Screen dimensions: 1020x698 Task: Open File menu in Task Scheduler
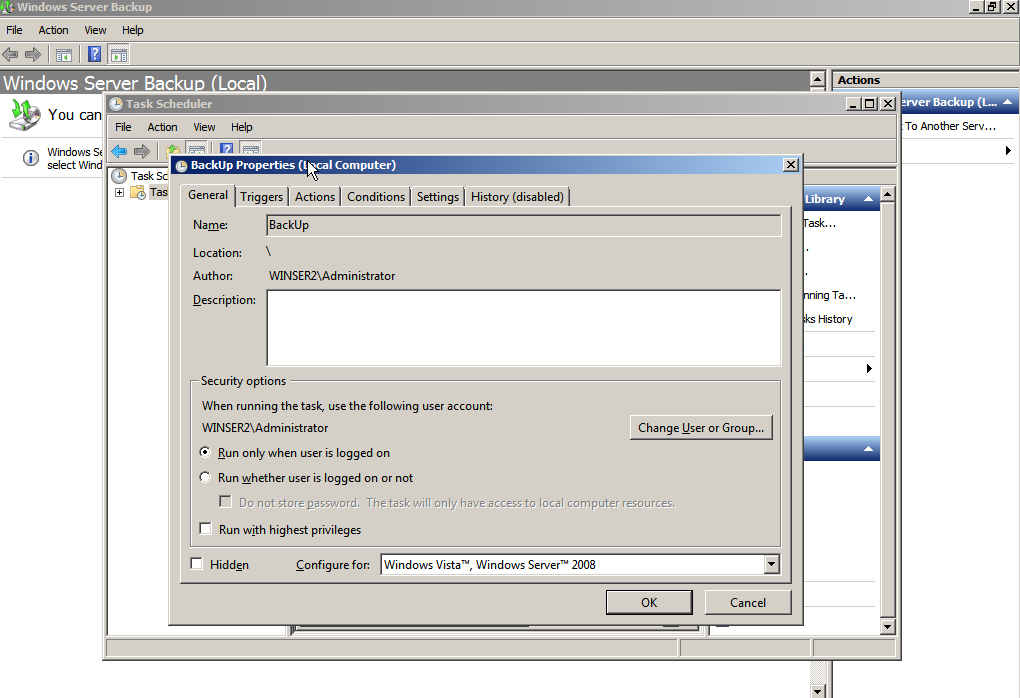123,127
